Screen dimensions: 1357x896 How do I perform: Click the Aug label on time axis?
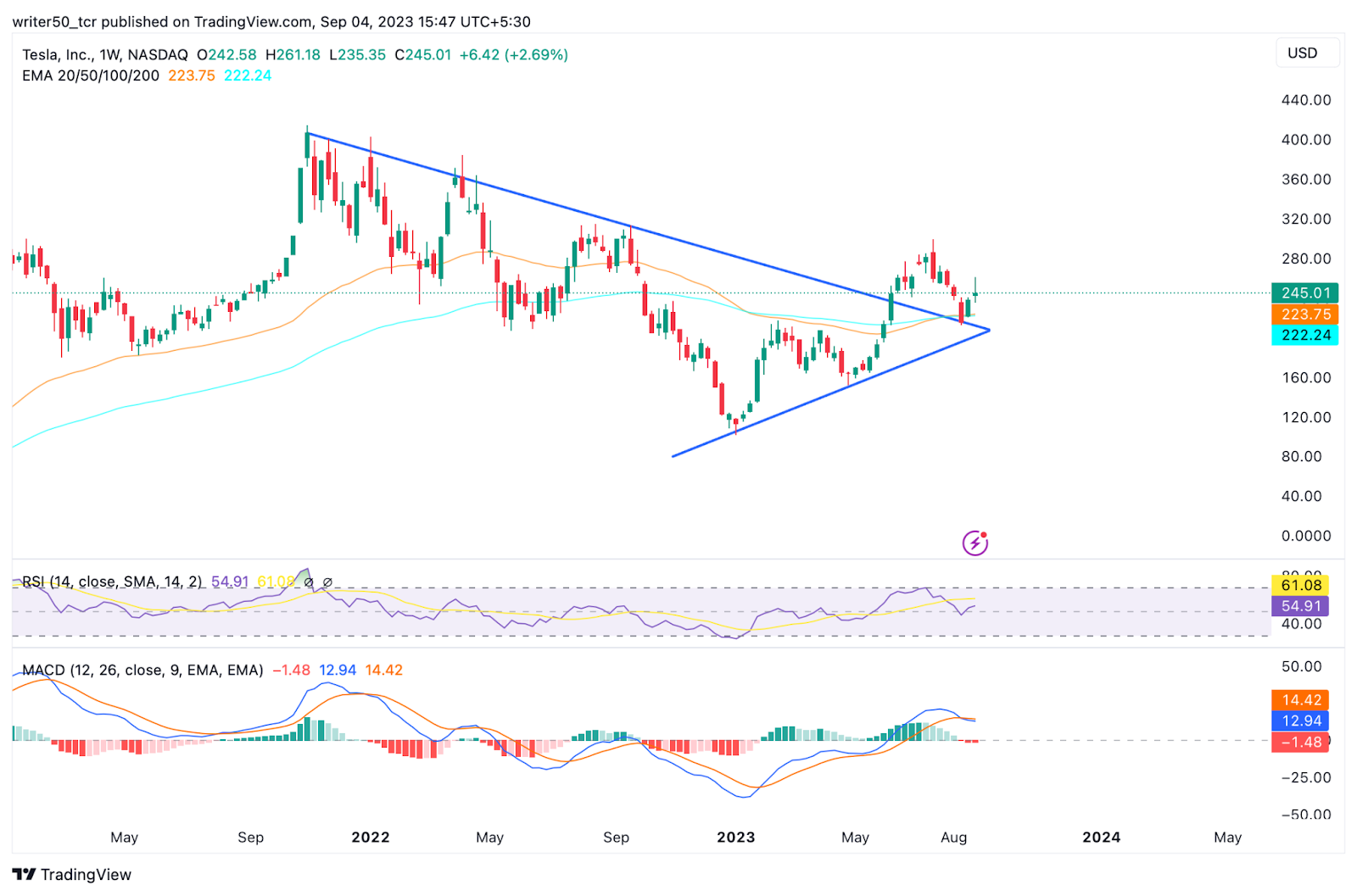[954, 838]
